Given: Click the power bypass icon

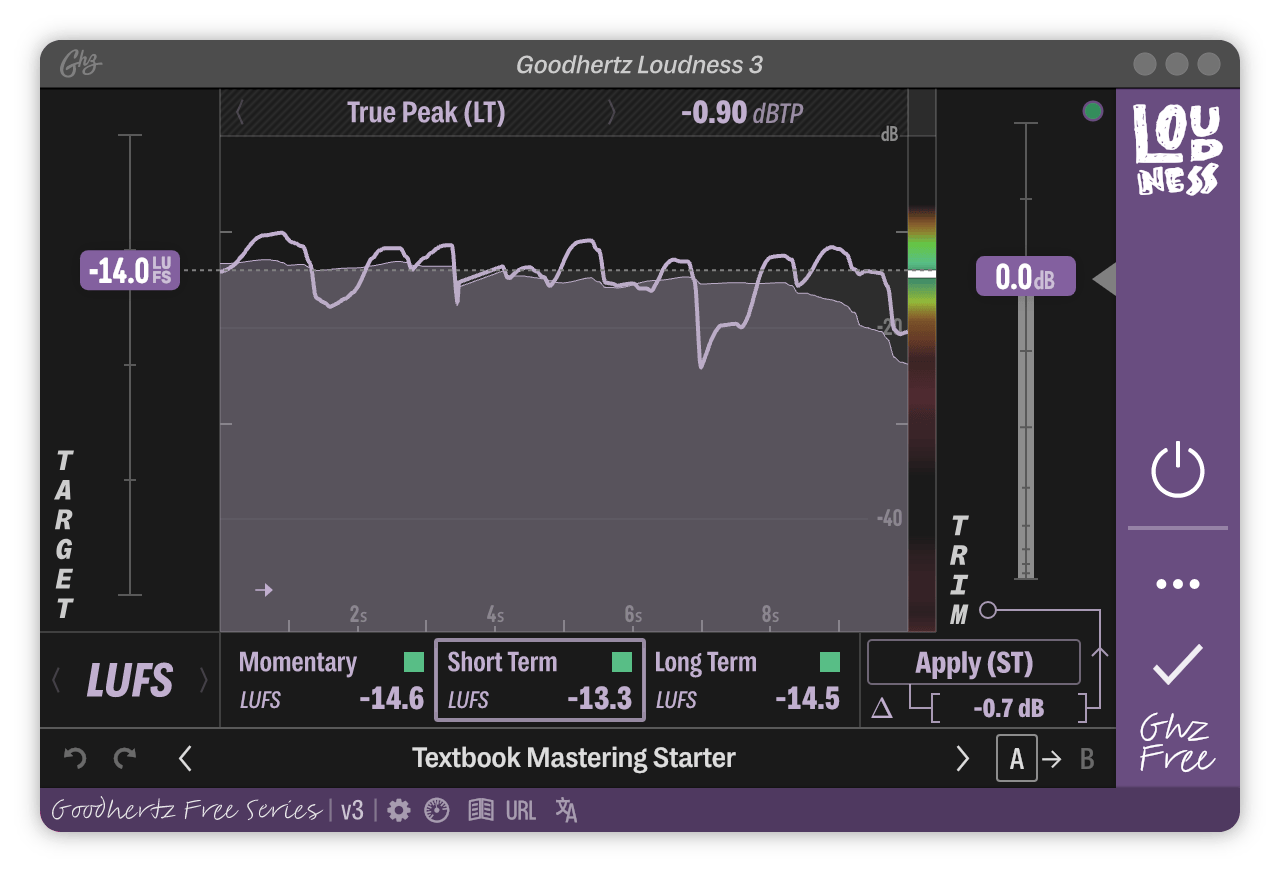Looking at the screenshot, I should 1177,470.
